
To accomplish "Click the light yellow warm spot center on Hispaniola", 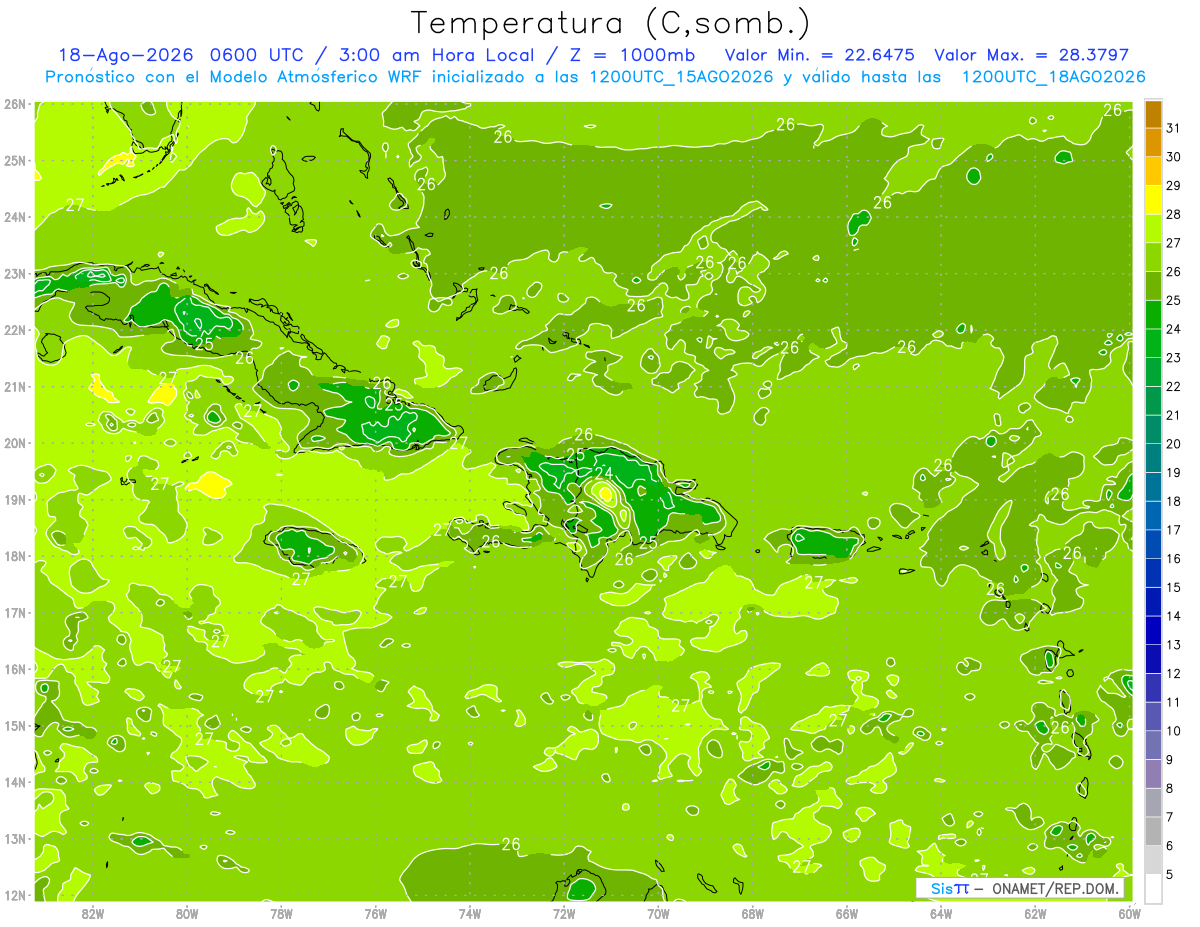I will tap(606, 493).
